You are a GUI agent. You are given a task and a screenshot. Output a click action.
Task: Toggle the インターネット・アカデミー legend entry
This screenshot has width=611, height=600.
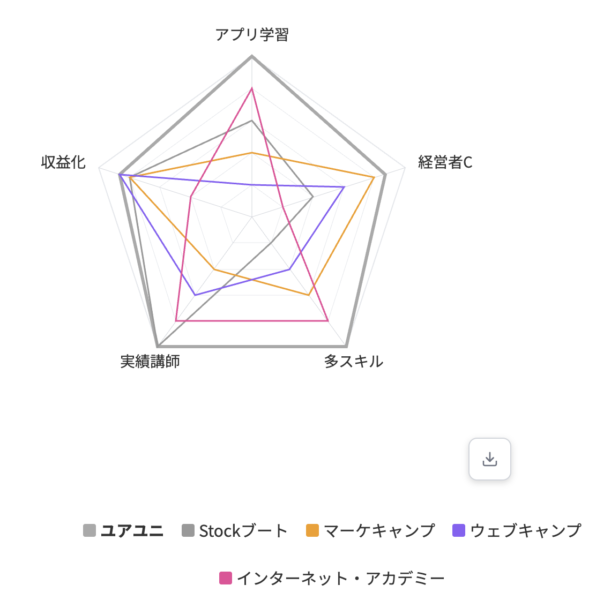pyautogui.click(x=332, y=578)
